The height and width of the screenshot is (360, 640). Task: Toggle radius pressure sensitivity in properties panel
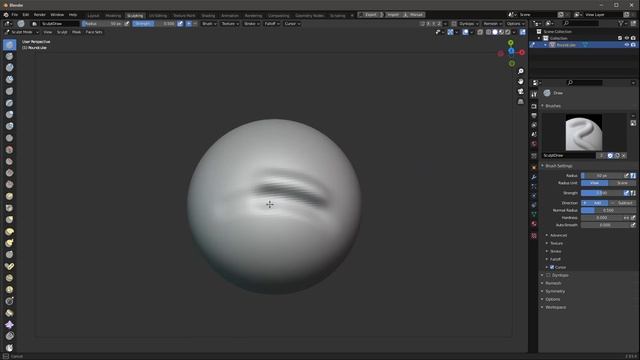pyautogui.click(x=627, y=176)
